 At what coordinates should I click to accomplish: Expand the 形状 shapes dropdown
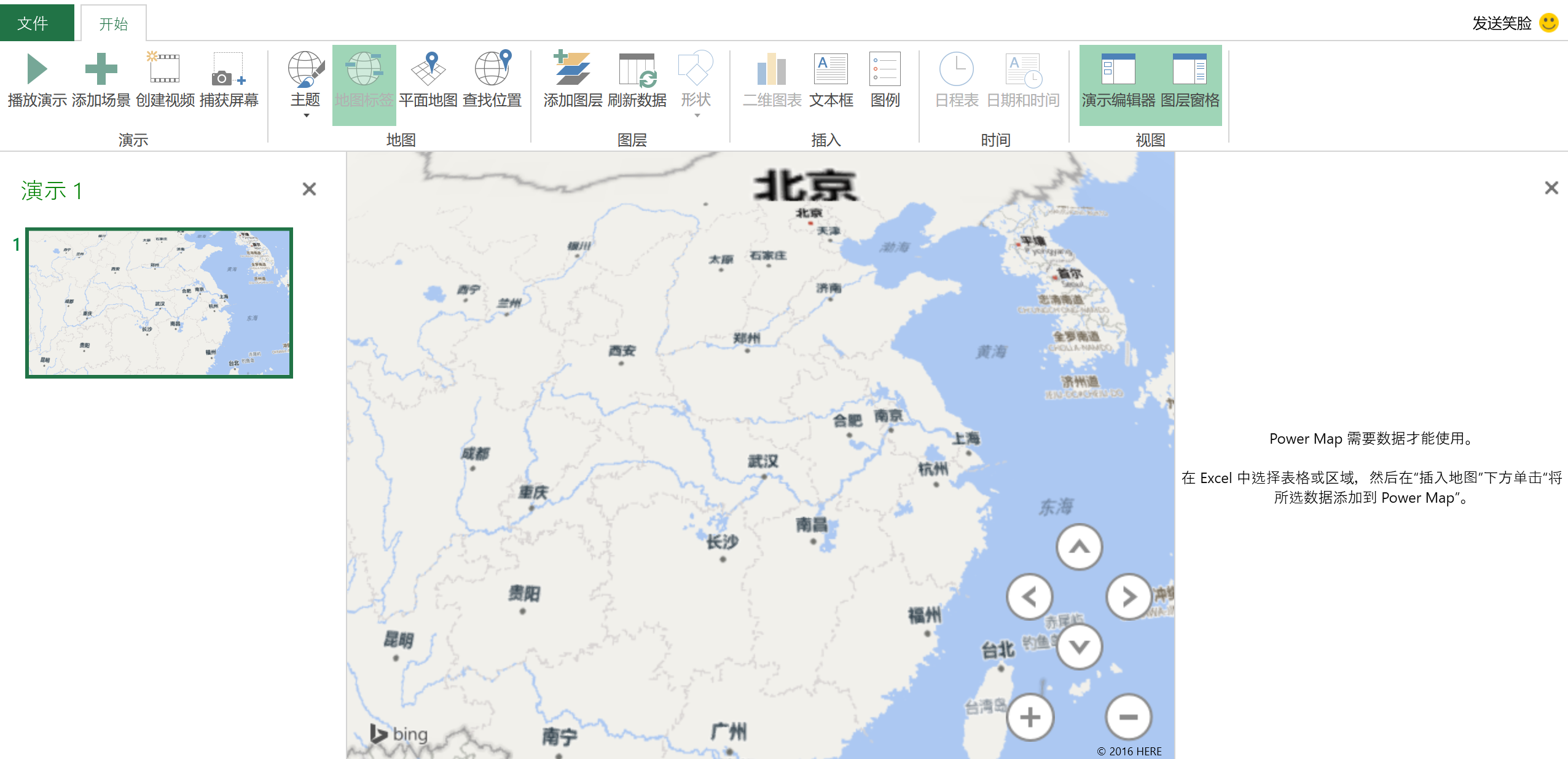[x=696, y=85]
